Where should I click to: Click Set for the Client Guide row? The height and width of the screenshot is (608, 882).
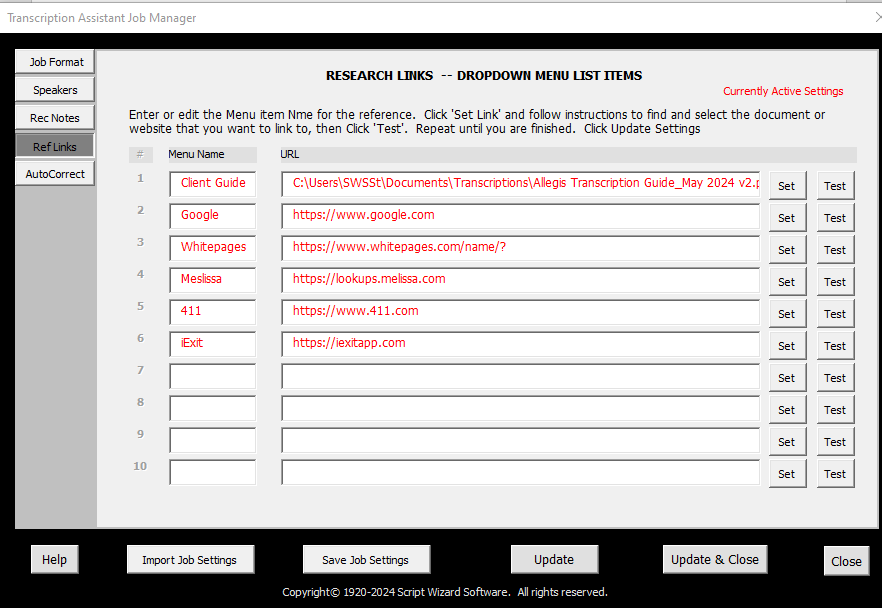coord(787,186)
